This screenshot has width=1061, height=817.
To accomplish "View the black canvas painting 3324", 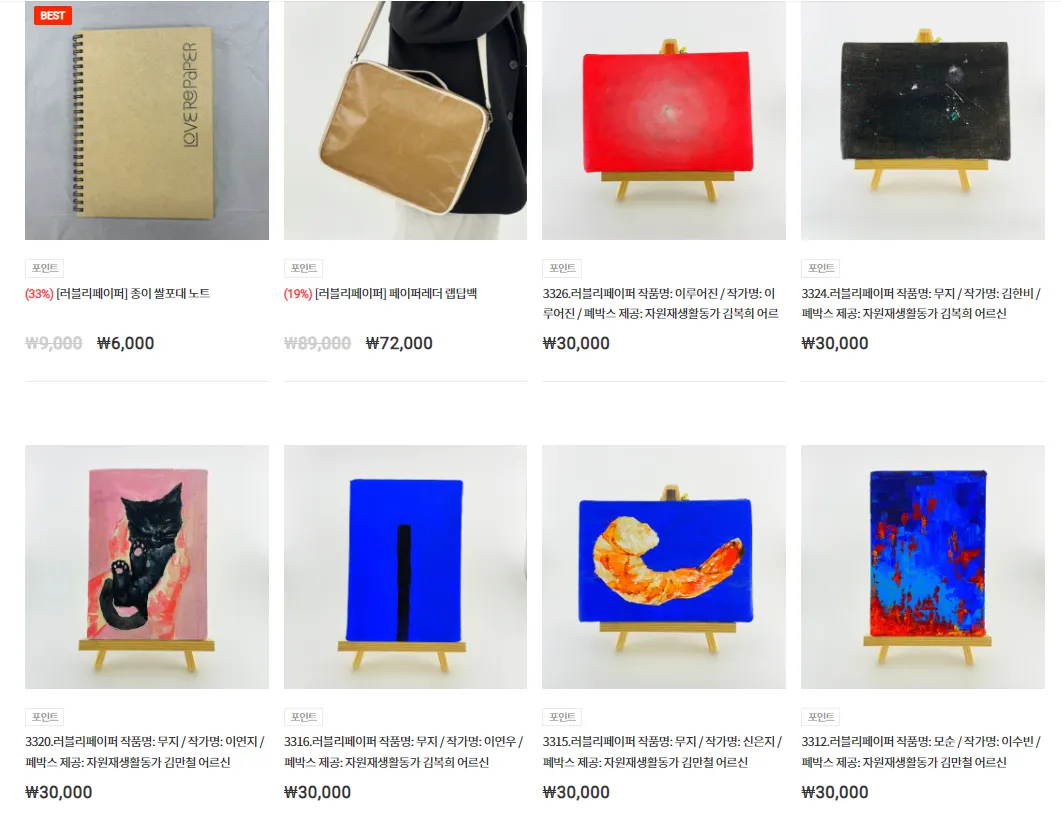I will 923,120.
